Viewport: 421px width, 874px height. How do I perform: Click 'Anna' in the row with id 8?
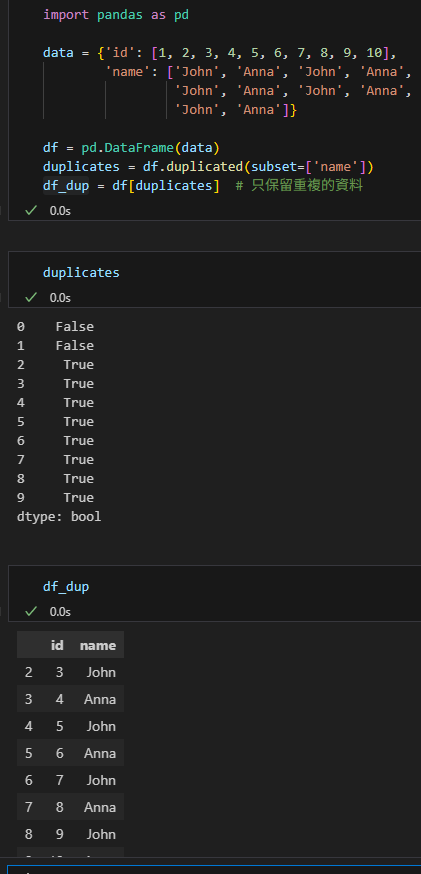point(100,807)
